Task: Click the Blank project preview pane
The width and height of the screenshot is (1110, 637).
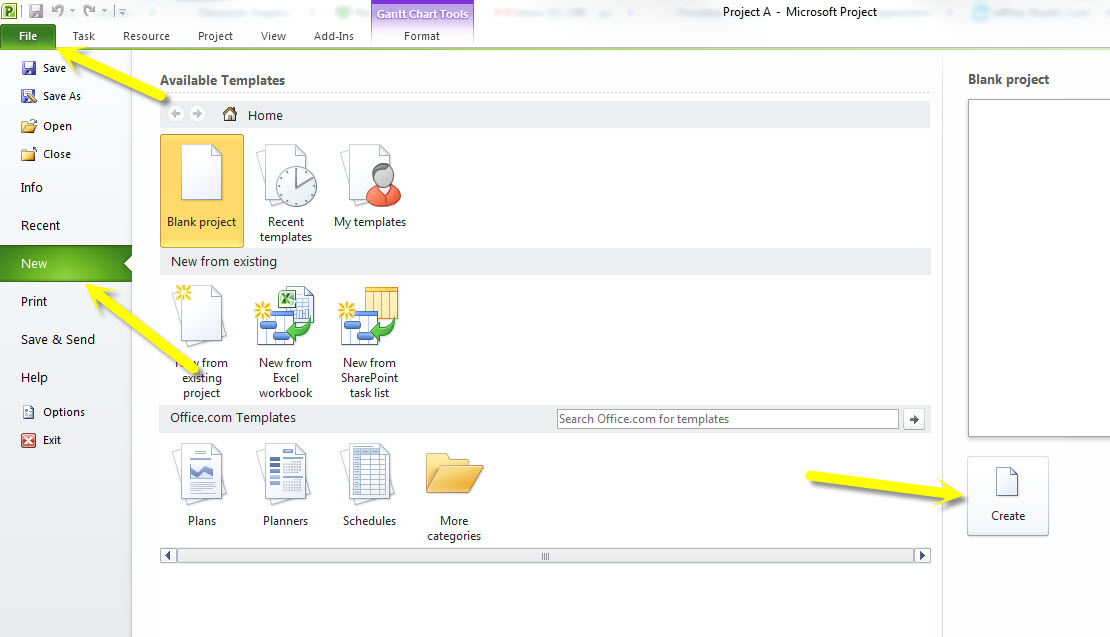Action: 1039,268
